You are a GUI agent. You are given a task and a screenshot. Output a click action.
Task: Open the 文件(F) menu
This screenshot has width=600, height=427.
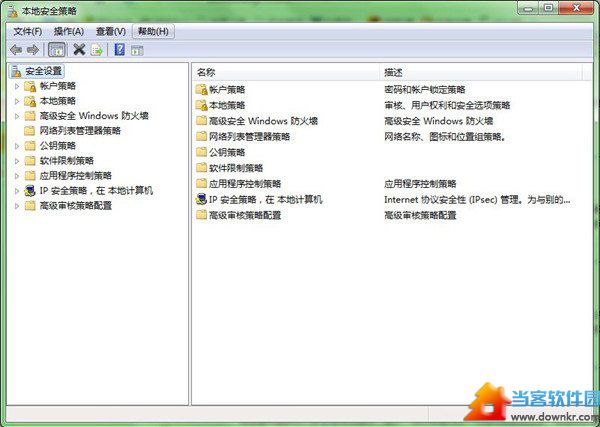coord(28,31)
